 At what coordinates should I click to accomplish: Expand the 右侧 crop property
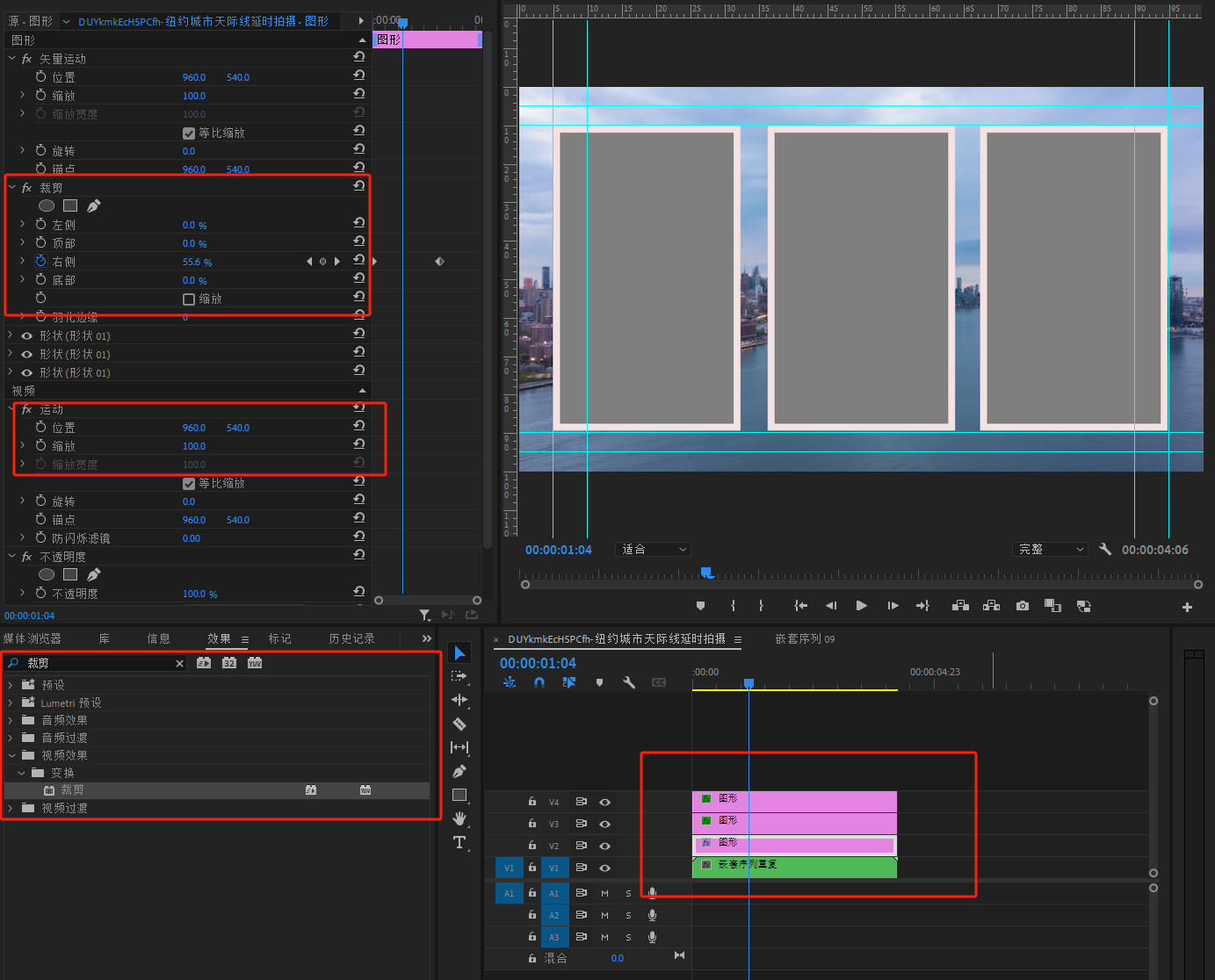point(22,261)
